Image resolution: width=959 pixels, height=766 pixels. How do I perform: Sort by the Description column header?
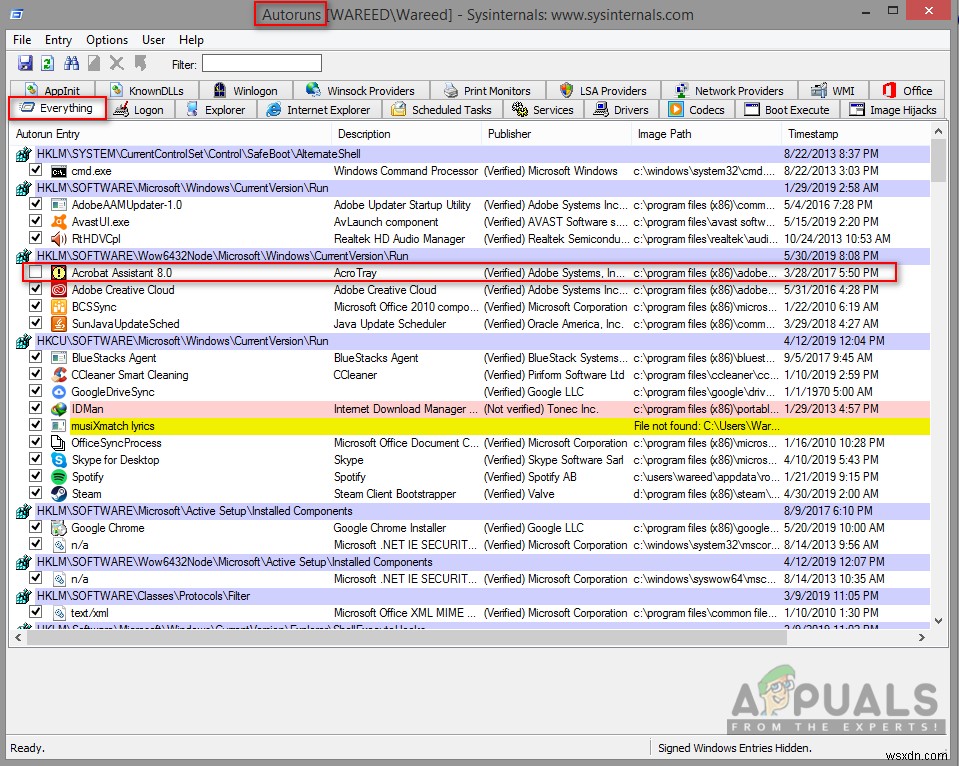pyautogui.click(x=407, y=134)
